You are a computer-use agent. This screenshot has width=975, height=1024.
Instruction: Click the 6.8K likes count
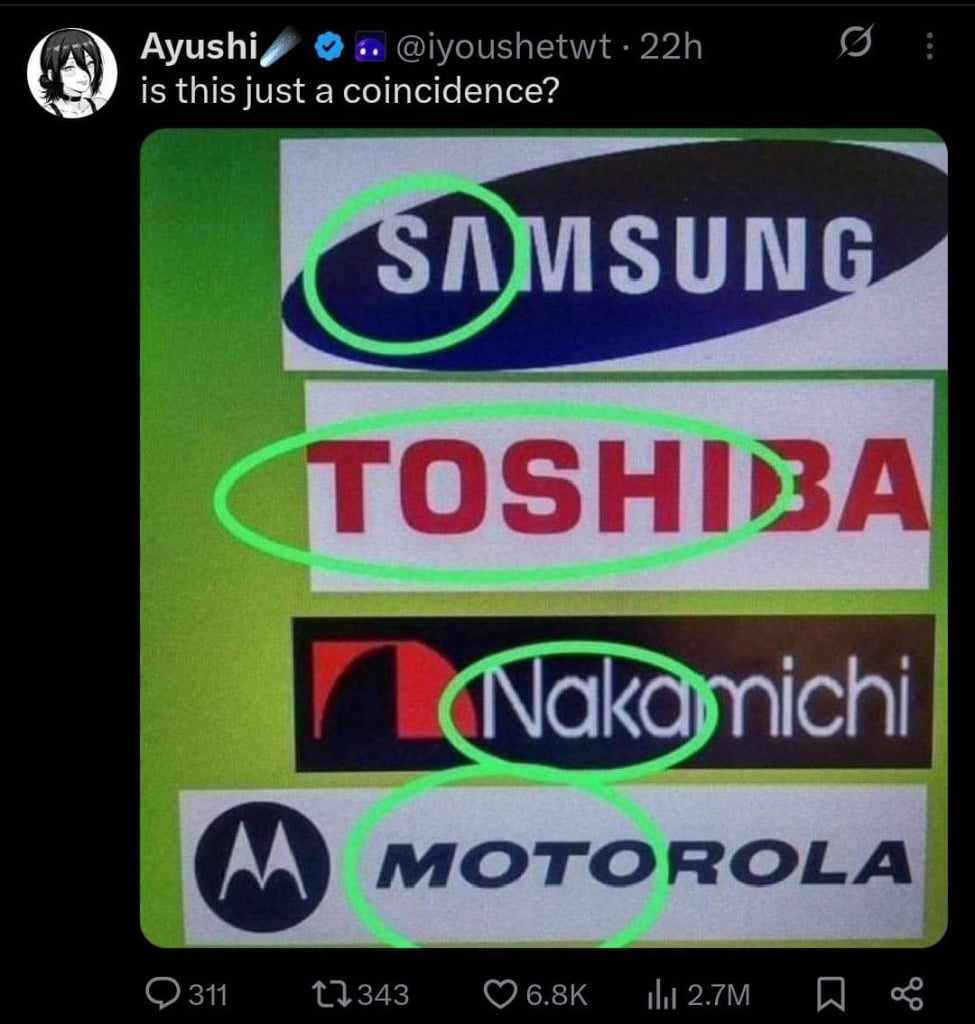pos(556,995)
